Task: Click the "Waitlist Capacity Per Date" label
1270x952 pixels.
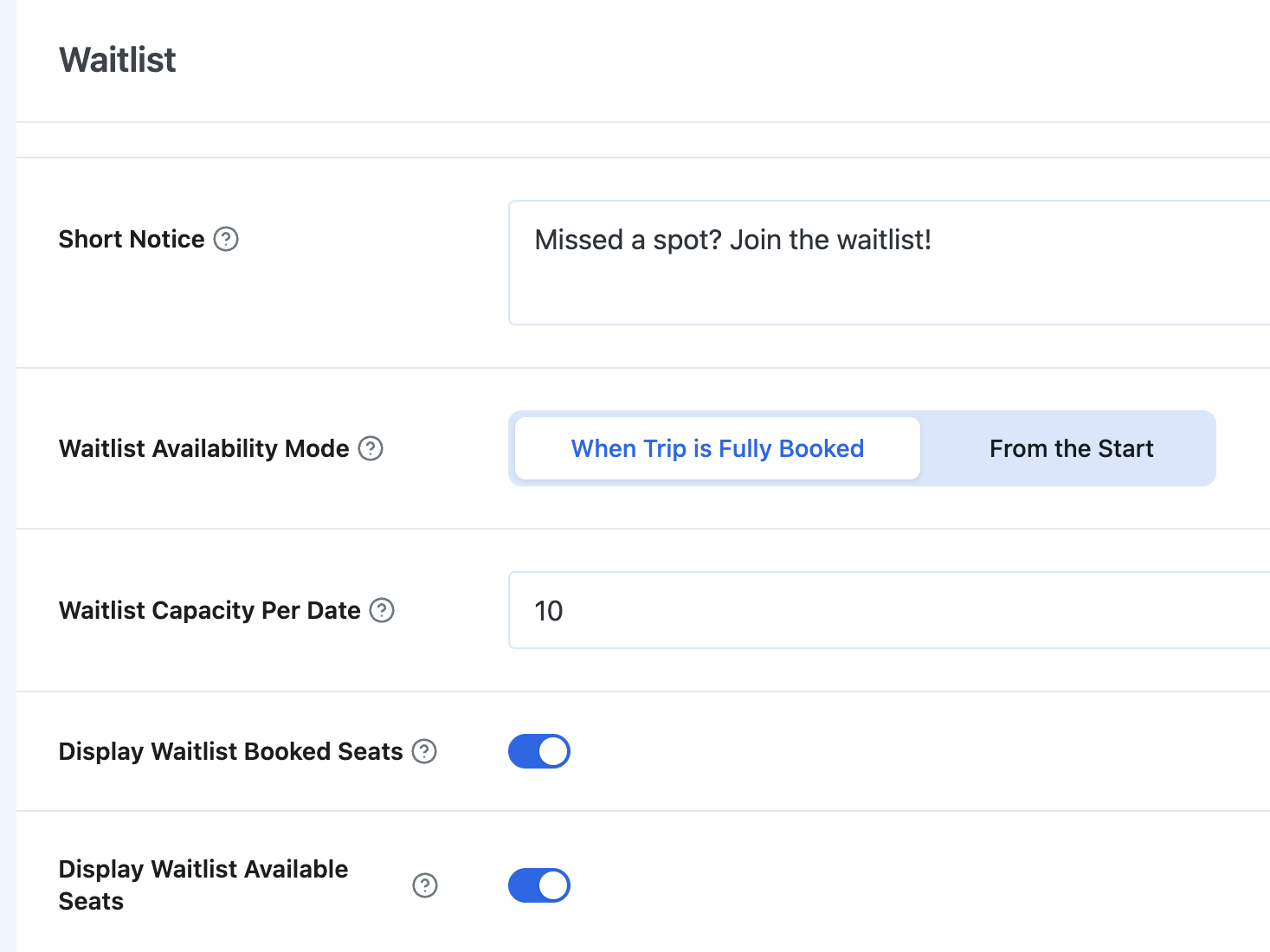Action: 210,610
